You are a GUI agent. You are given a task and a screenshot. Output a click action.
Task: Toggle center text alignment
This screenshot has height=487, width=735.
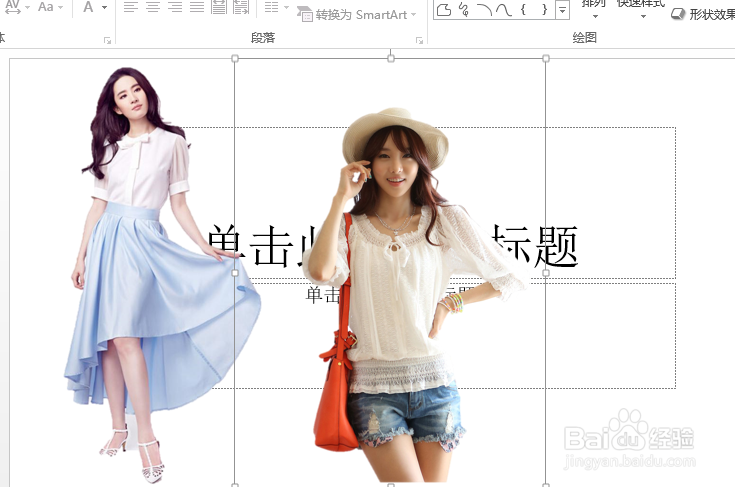point(153,7)
